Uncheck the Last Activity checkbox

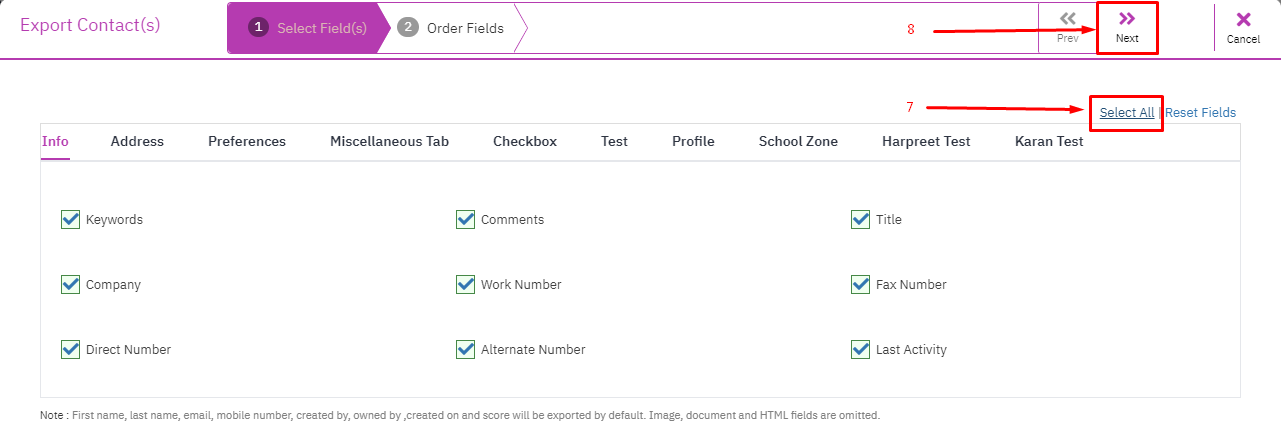click(860, 349)
